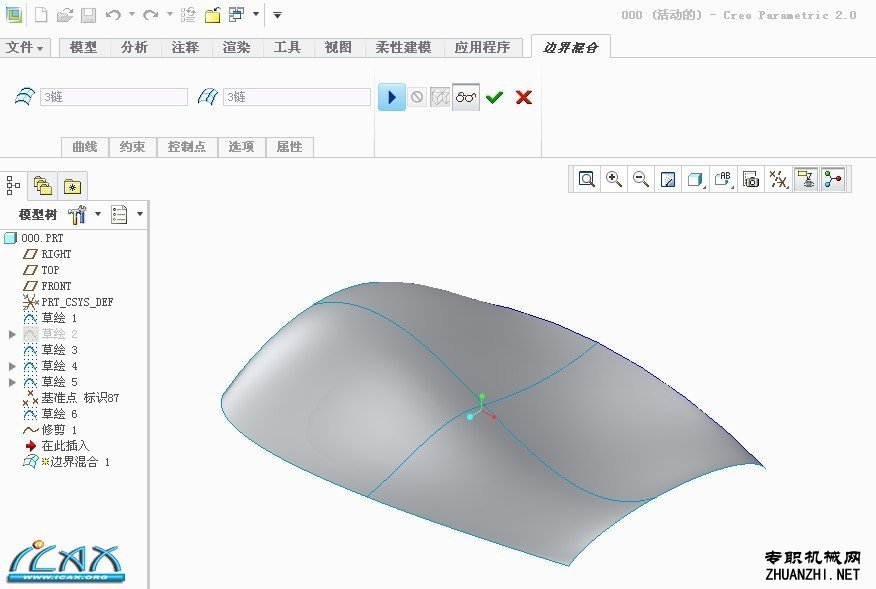Click first direction chain collector field
This screenshot has height=589, width=876.
click(x=114, y=97)
